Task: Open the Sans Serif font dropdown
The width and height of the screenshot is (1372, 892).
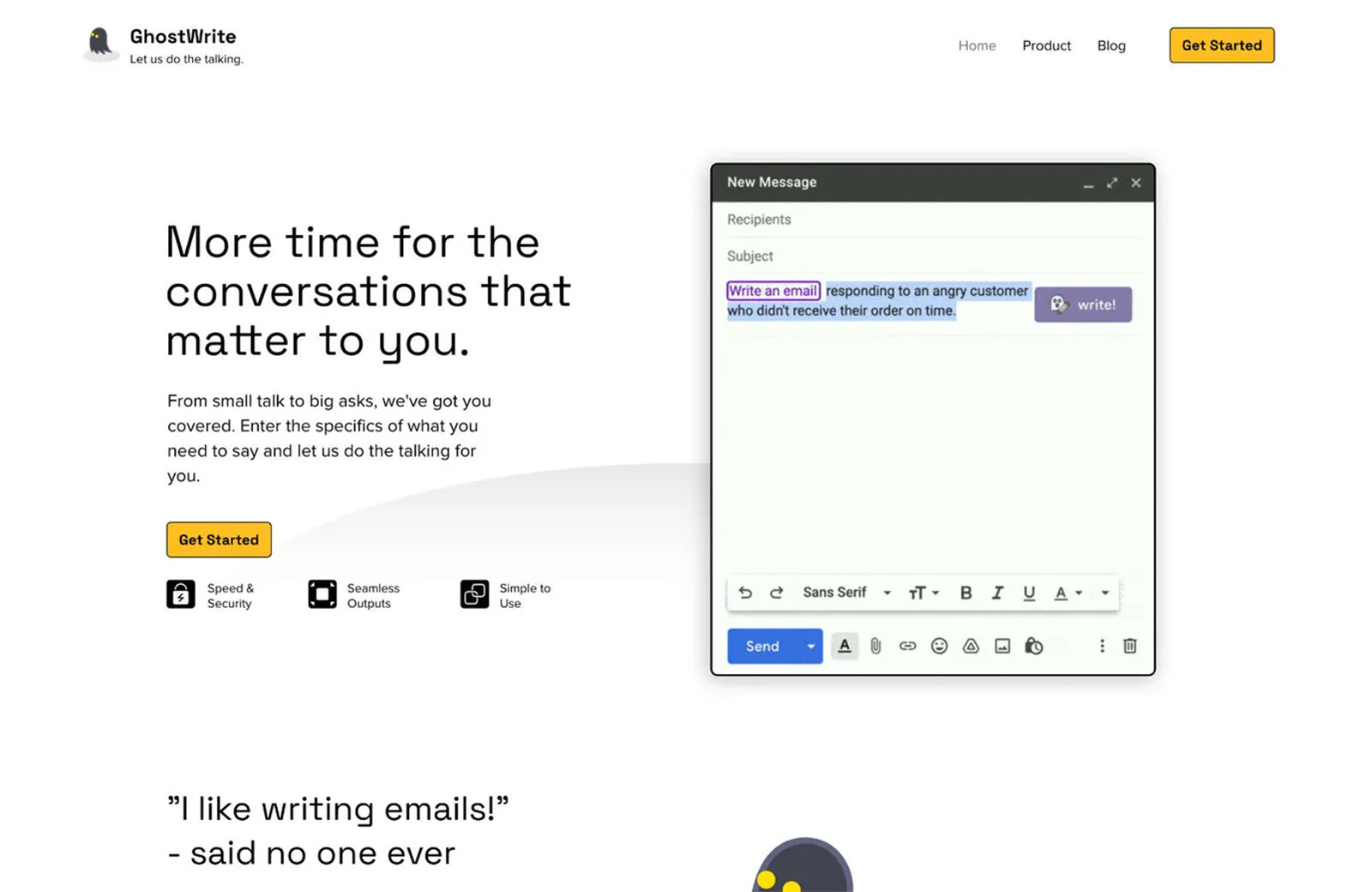Action: [x=846, y=593]
